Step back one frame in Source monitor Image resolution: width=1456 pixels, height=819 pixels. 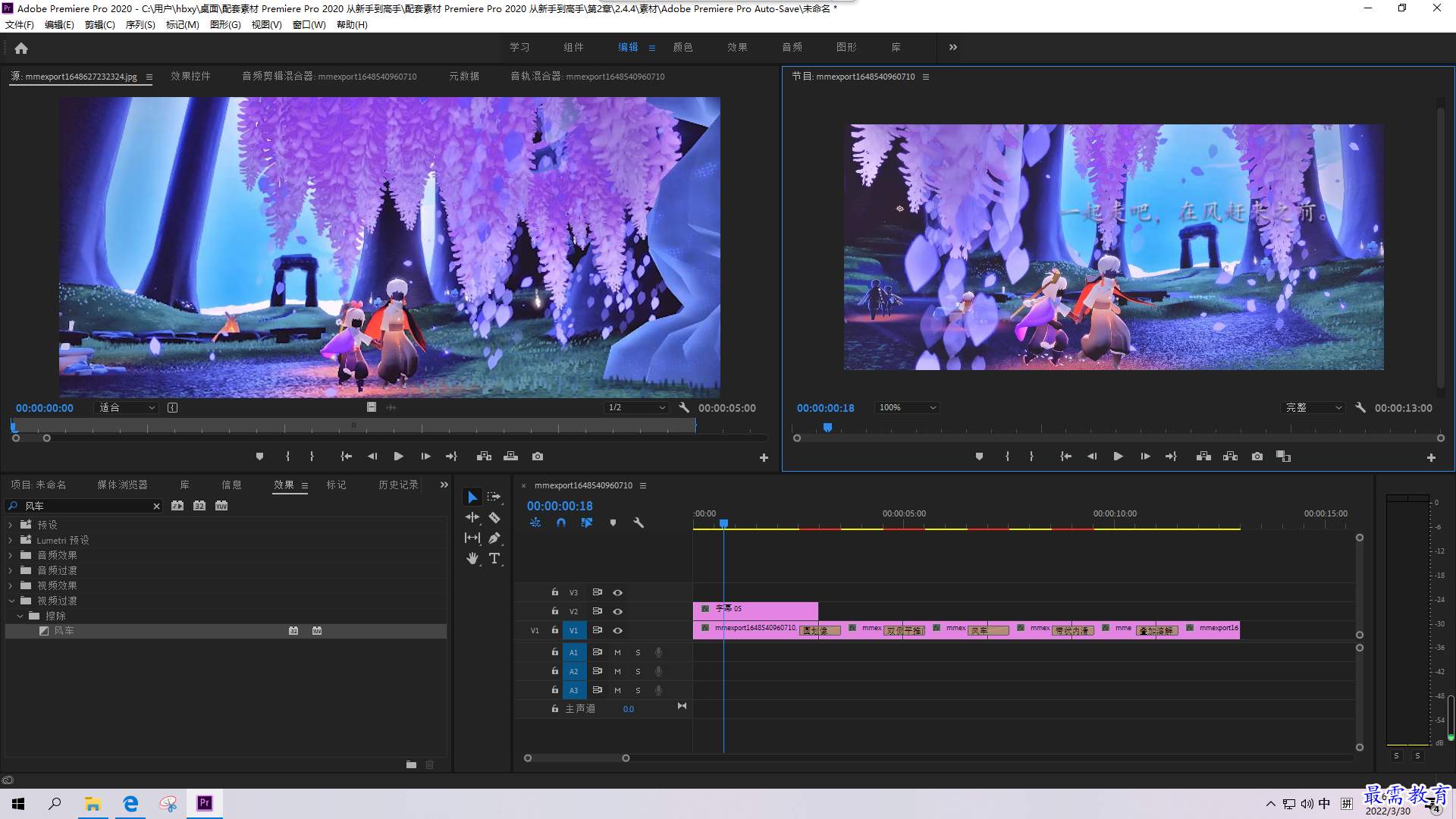[372, 457]
